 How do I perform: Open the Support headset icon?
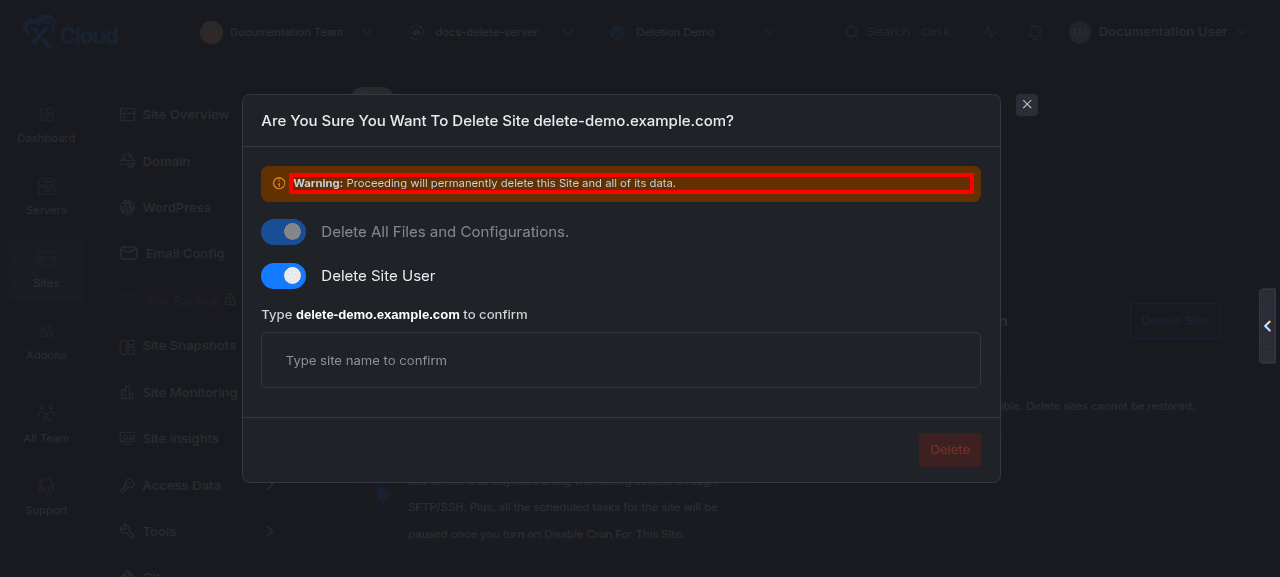(x=46, y=486)
